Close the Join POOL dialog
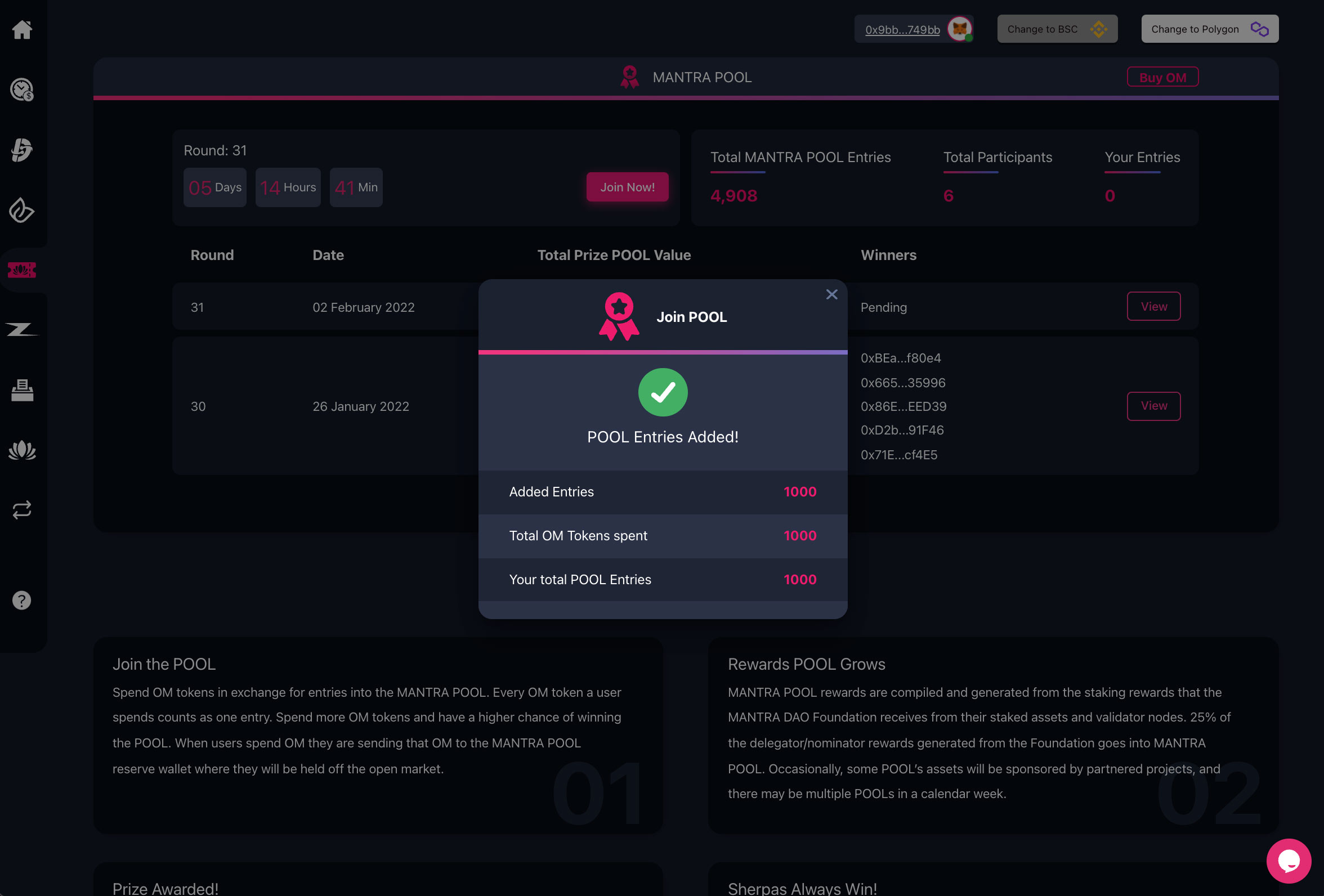The image size is (1324, 896). [831, 294]
